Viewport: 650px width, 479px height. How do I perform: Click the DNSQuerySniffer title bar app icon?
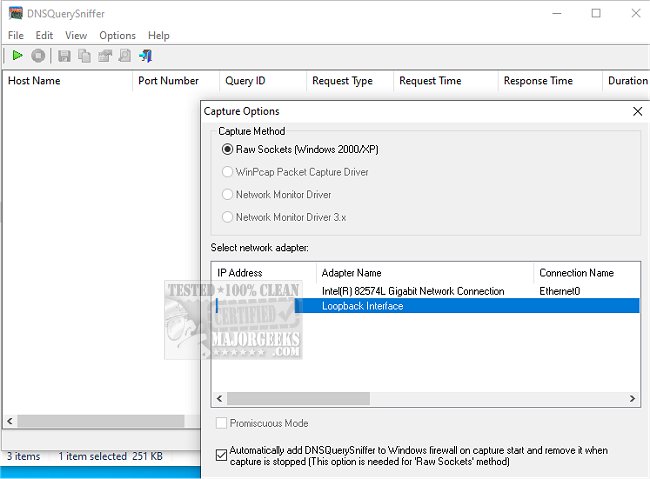tap(16, 13)
